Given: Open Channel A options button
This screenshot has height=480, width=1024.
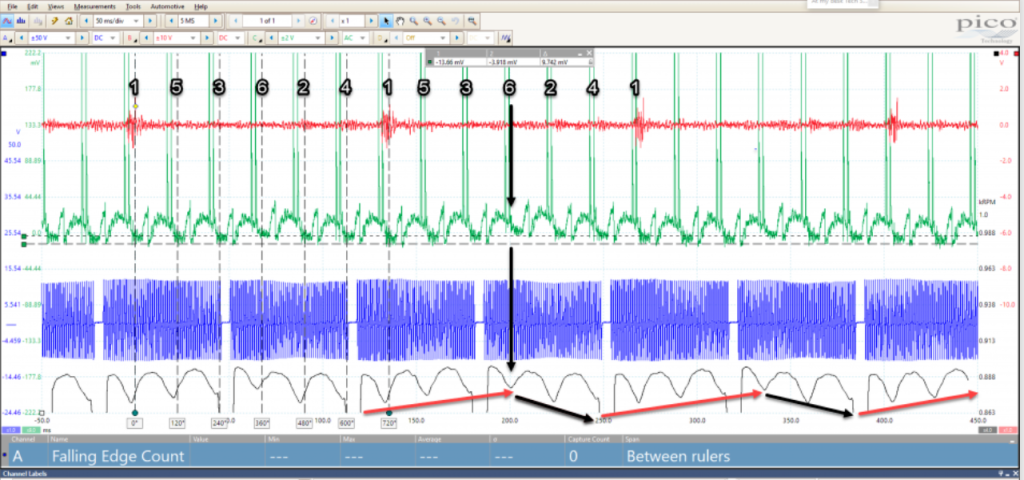Looking at the screenshot, I should [6, 38].
